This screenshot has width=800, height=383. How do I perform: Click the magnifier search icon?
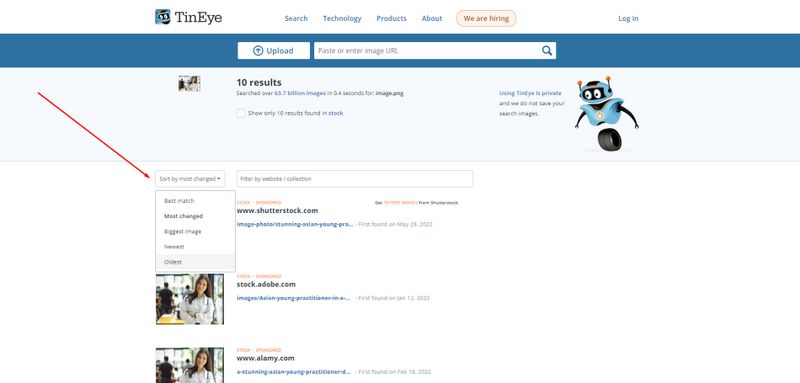tap(546, 50)
